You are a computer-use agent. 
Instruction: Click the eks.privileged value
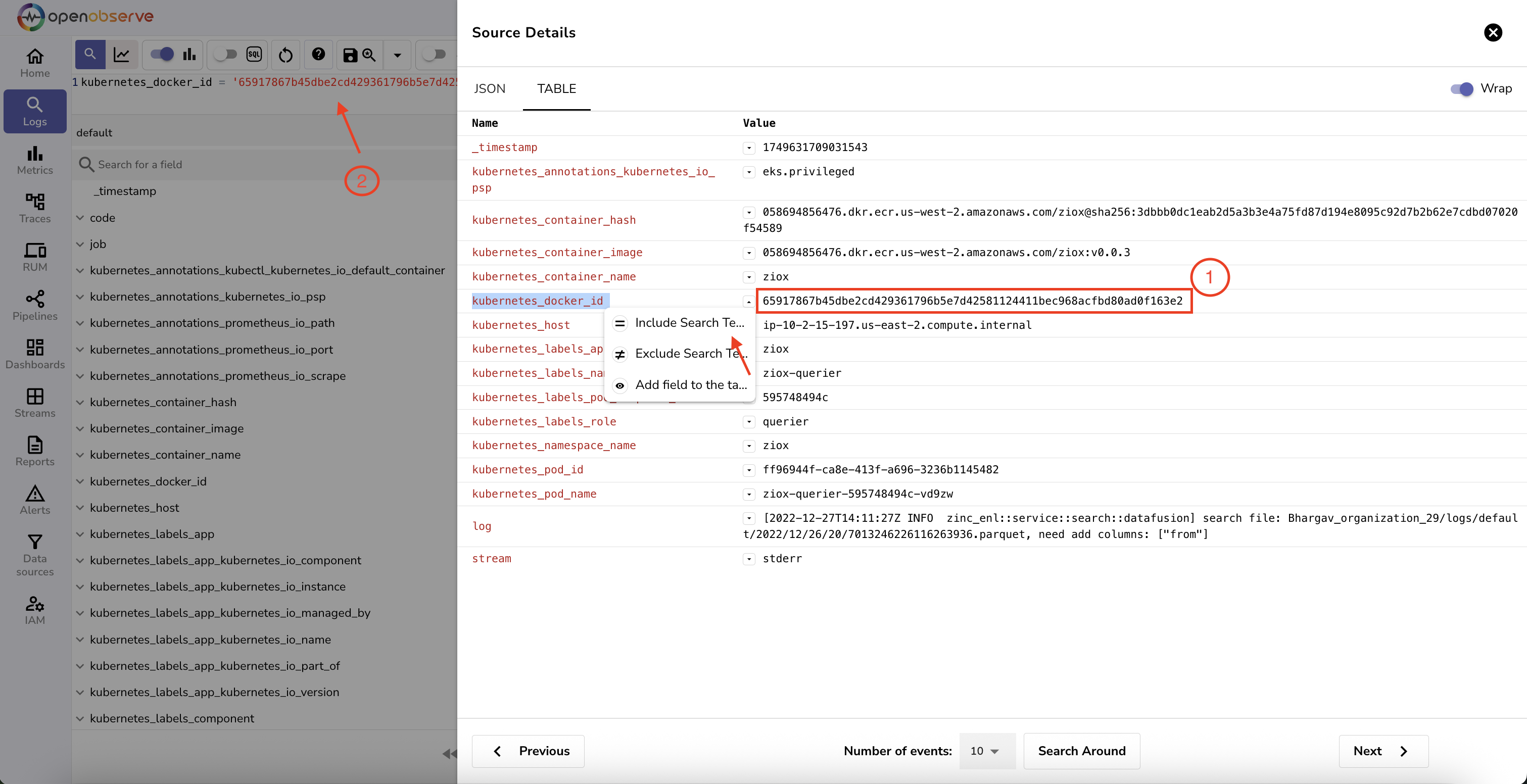[x=808, y=172]
